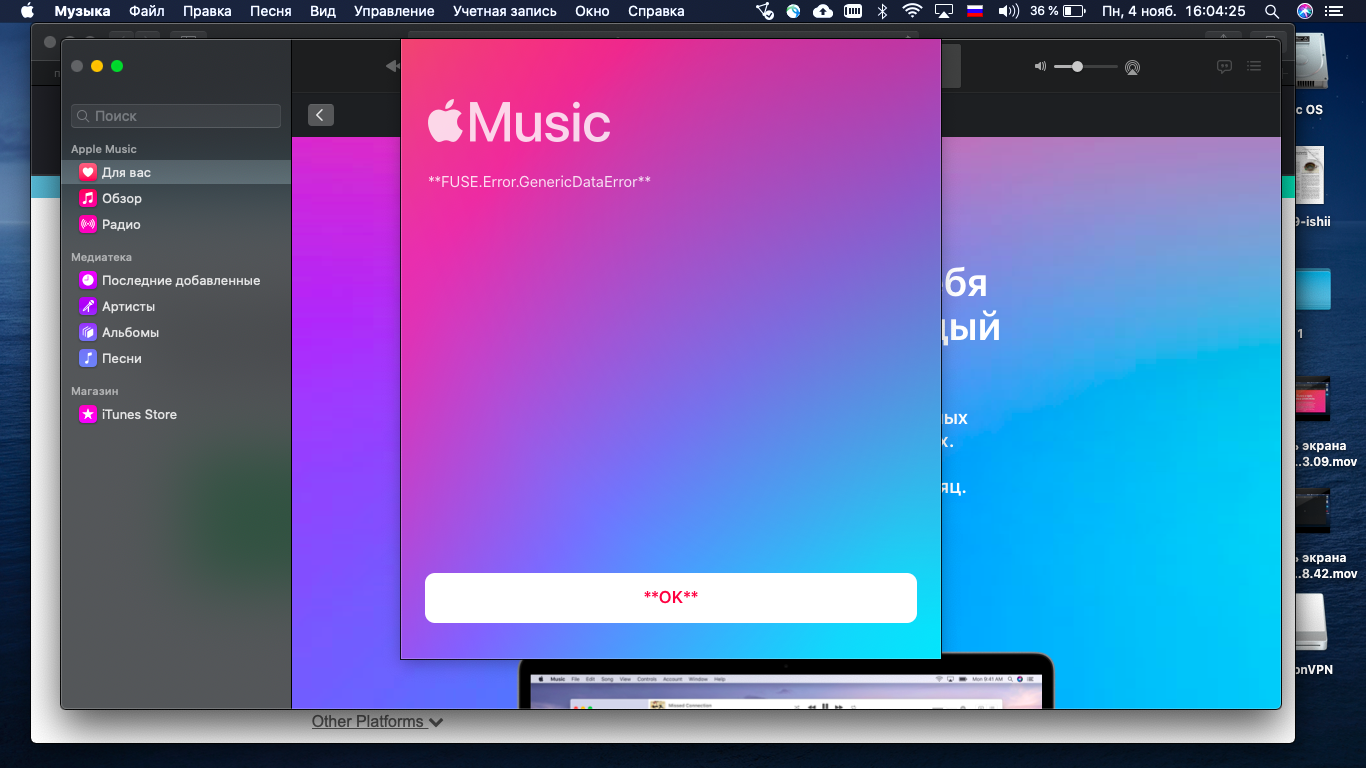Open the 'Артисты' microphone icon

pos(88,306)
